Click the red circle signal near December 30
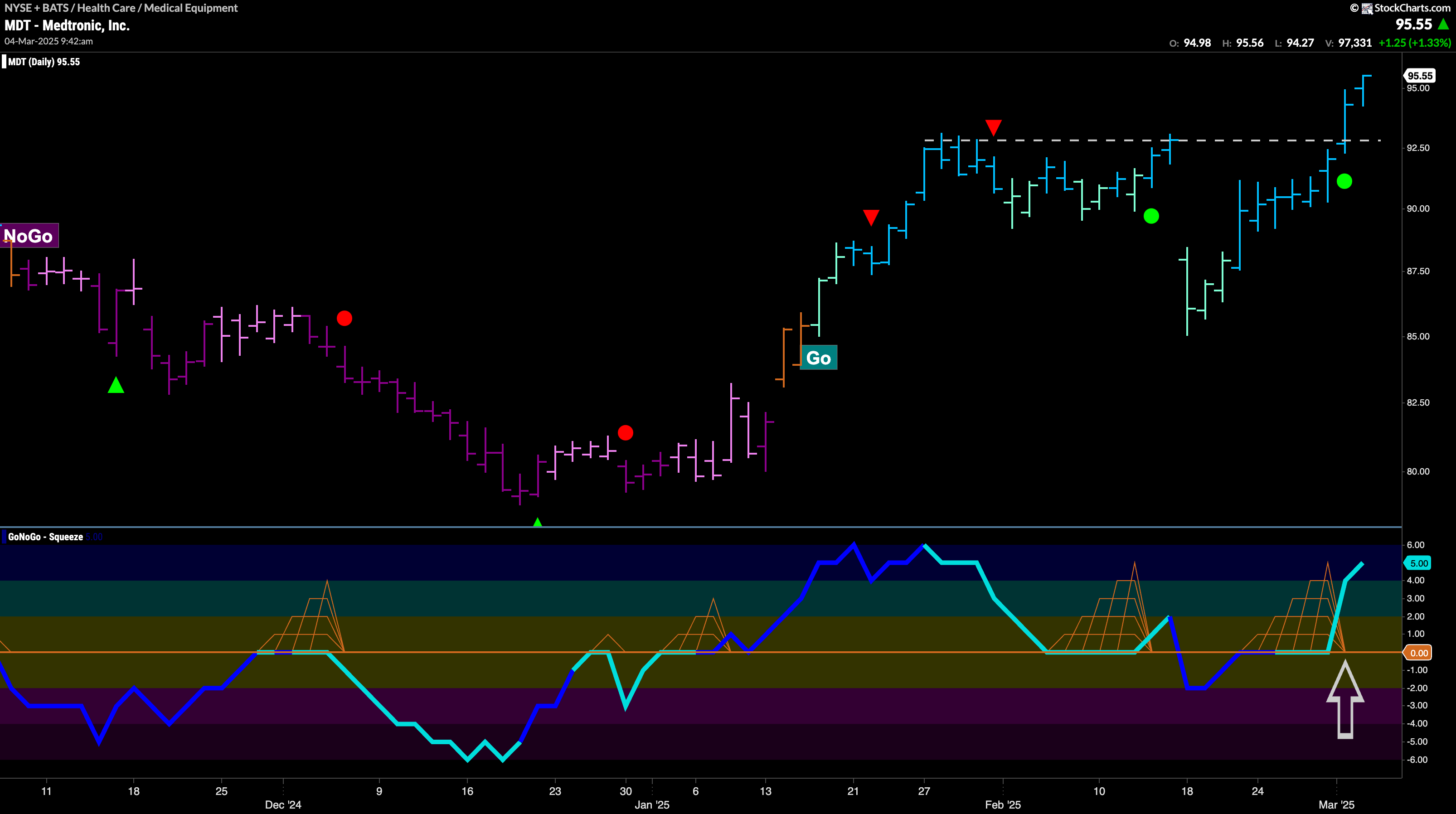The width and height of the screenshot is (1456, 814). tap(625, 433)
